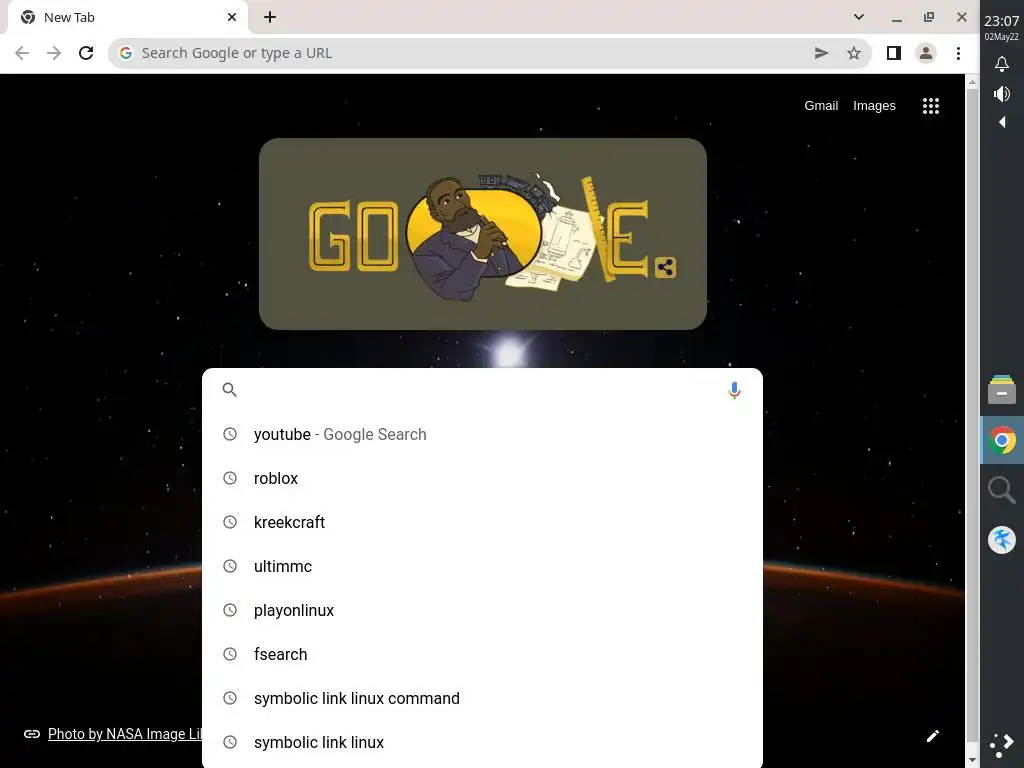Select the roblox suggestion
This screenshot has width=1024, height=768.
[x=482, y=478]
